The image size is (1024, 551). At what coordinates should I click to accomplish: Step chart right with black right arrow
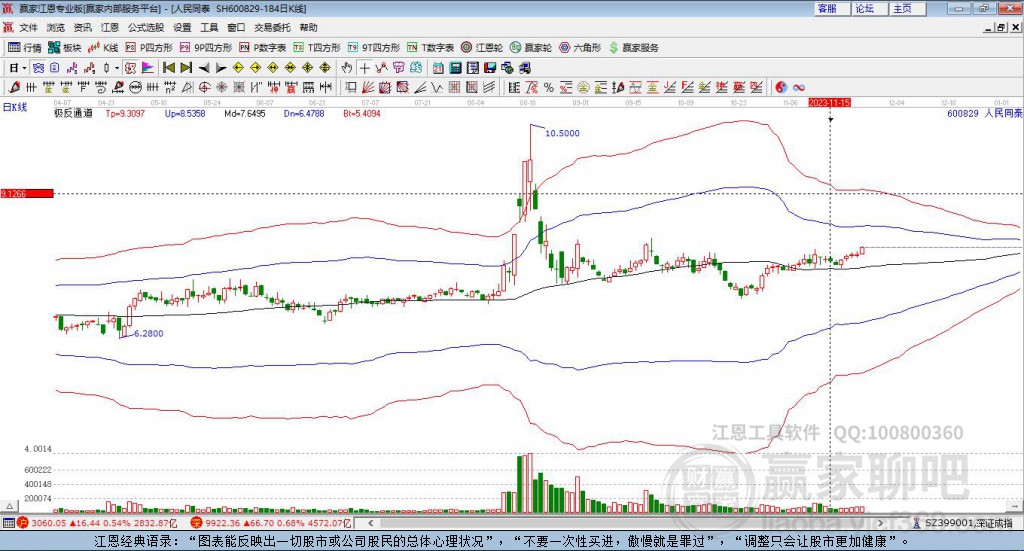pos(221,68)
